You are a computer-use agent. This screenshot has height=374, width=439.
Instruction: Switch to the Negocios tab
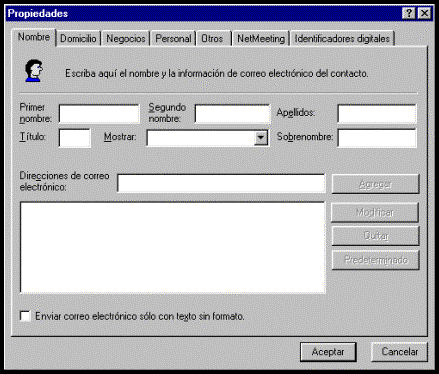126,39
